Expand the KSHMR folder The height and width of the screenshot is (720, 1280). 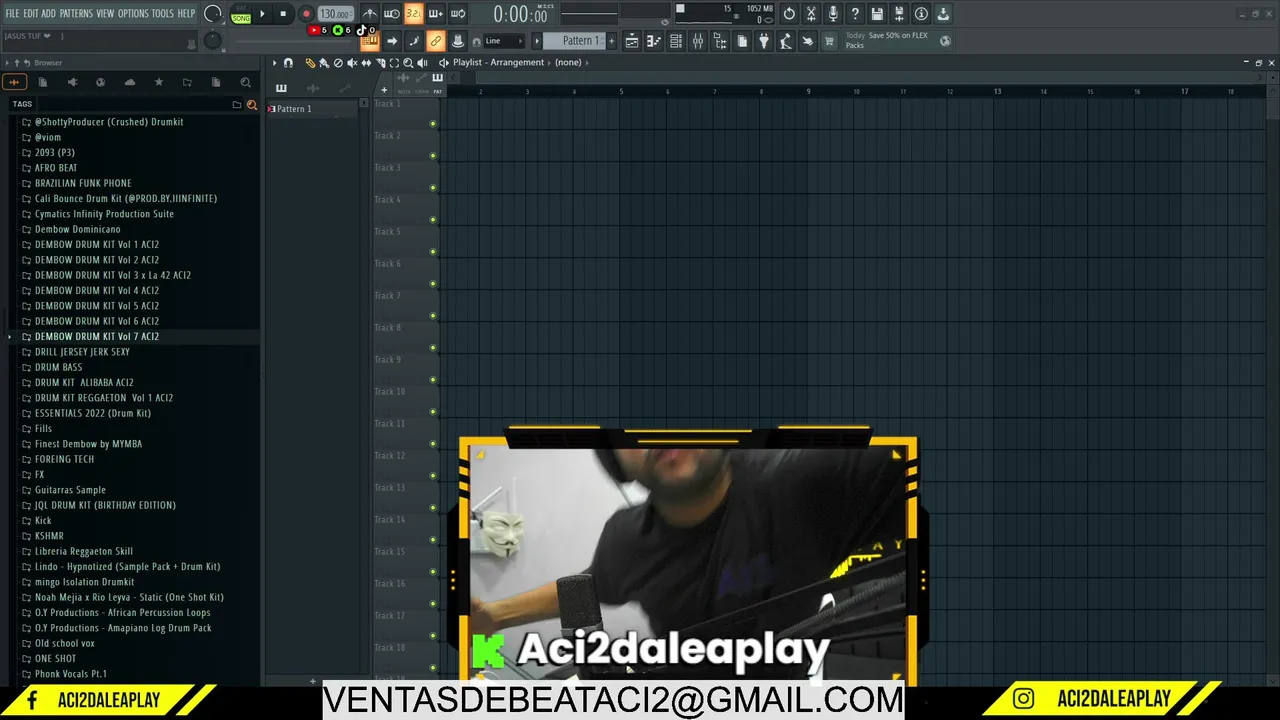tap(49, 536)
